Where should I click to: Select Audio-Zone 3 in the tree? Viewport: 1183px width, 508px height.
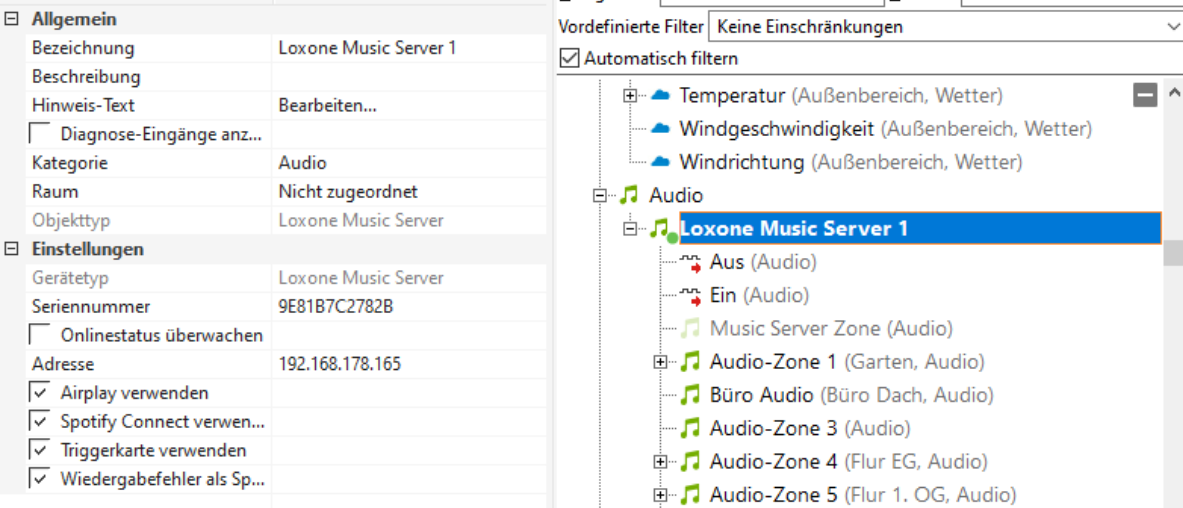pyautogui.click(x=773, y=428)
